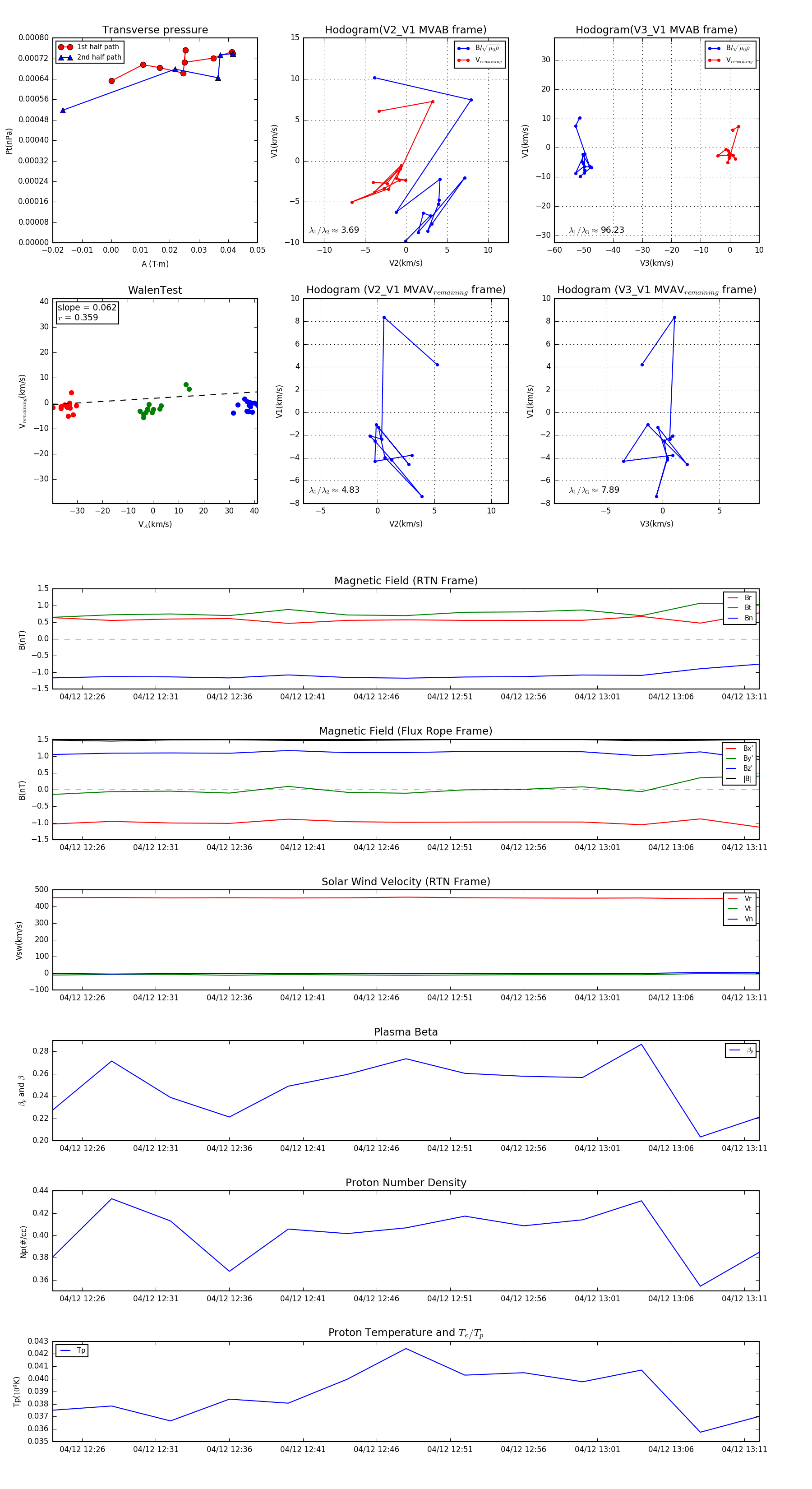Click the "λ1/λ3 ≈ 96.23" annotation
812x1489 pixels.
[596, 230]
